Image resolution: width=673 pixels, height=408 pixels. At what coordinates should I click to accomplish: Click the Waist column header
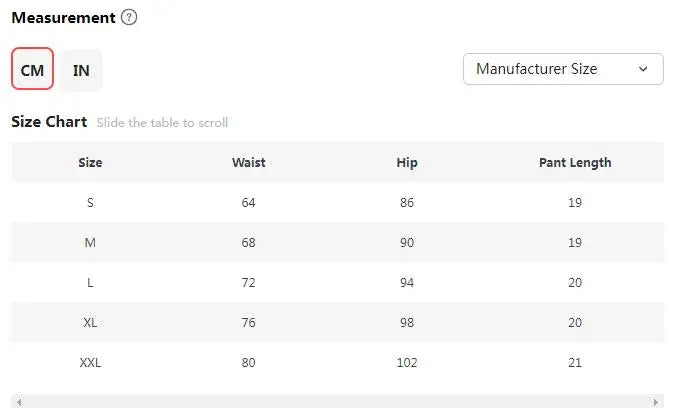coord(249,163)
